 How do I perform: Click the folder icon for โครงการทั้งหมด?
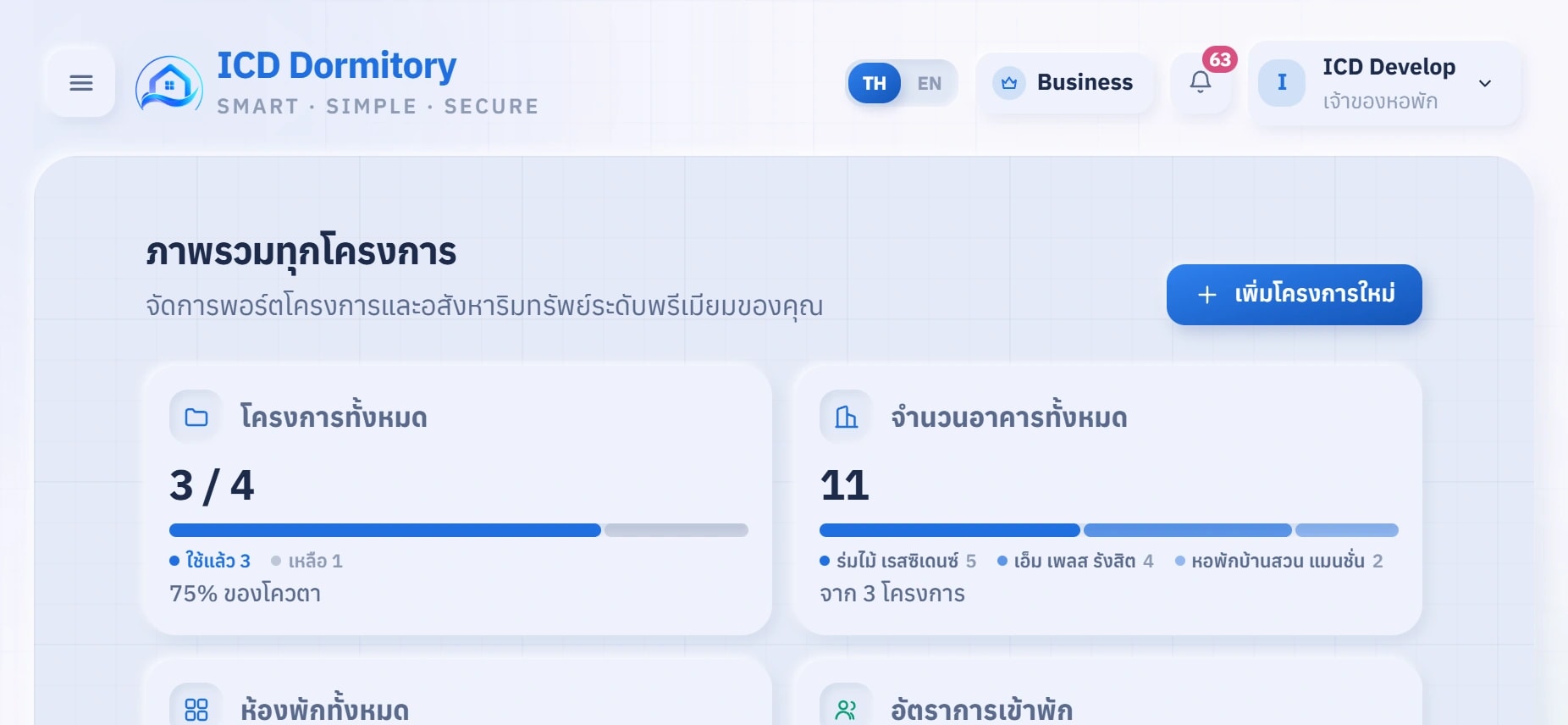pyautogui.click(x=196, y=417)
